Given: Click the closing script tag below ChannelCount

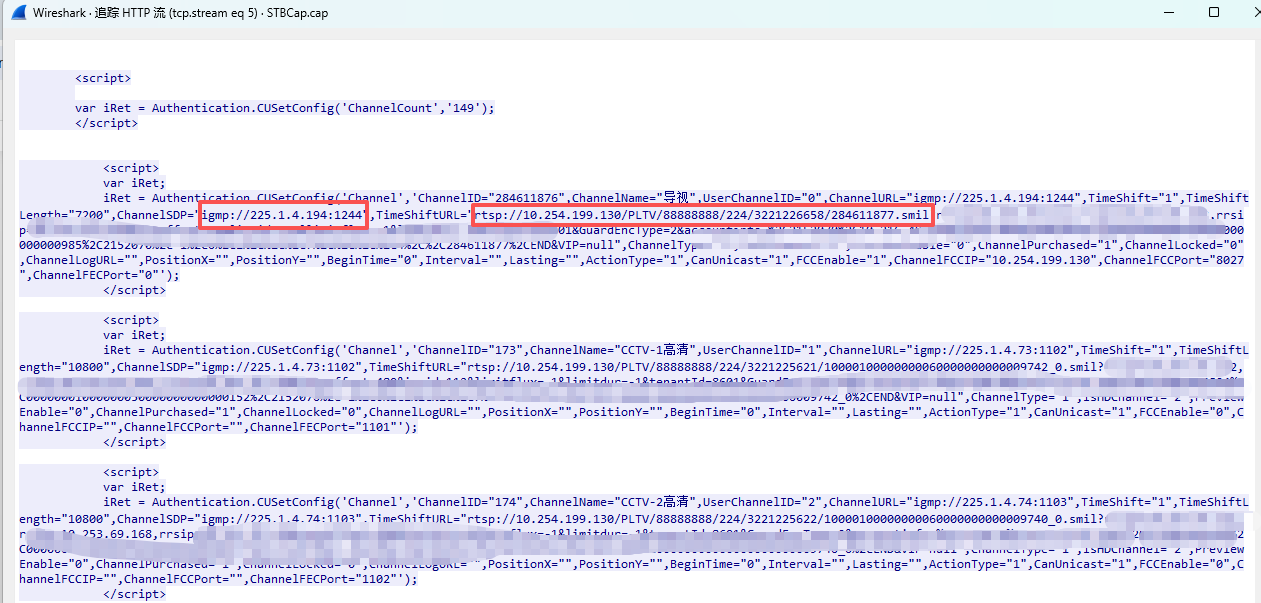Looking at the screenshot, I should 106,123.
